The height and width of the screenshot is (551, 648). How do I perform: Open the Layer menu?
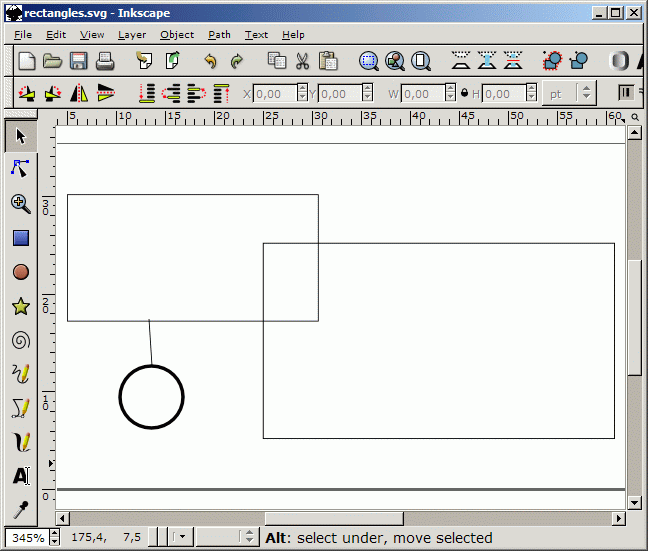[132, 35]
